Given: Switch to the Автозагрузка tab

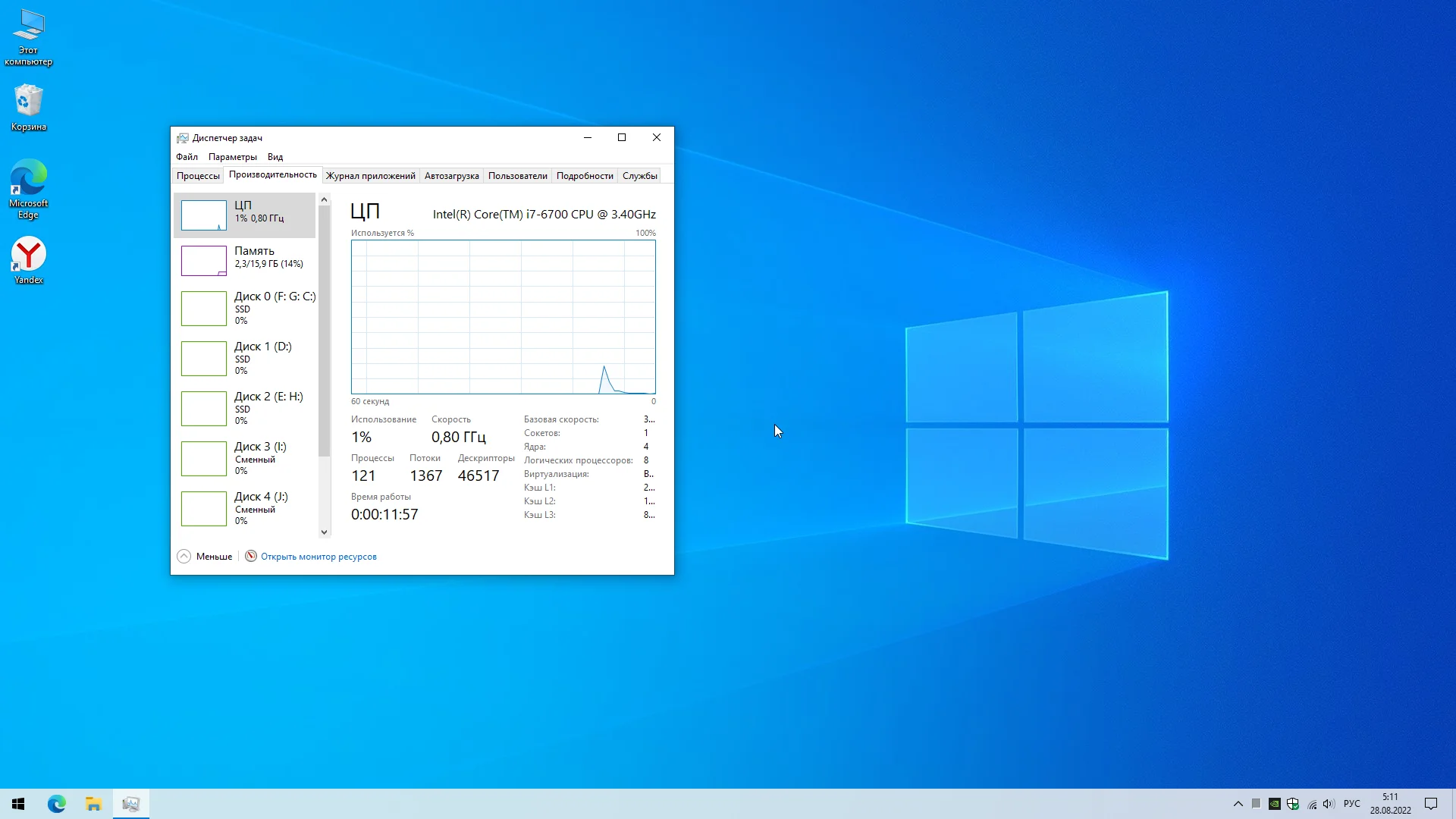Looking at the screenshot, I should click(451, 176).
